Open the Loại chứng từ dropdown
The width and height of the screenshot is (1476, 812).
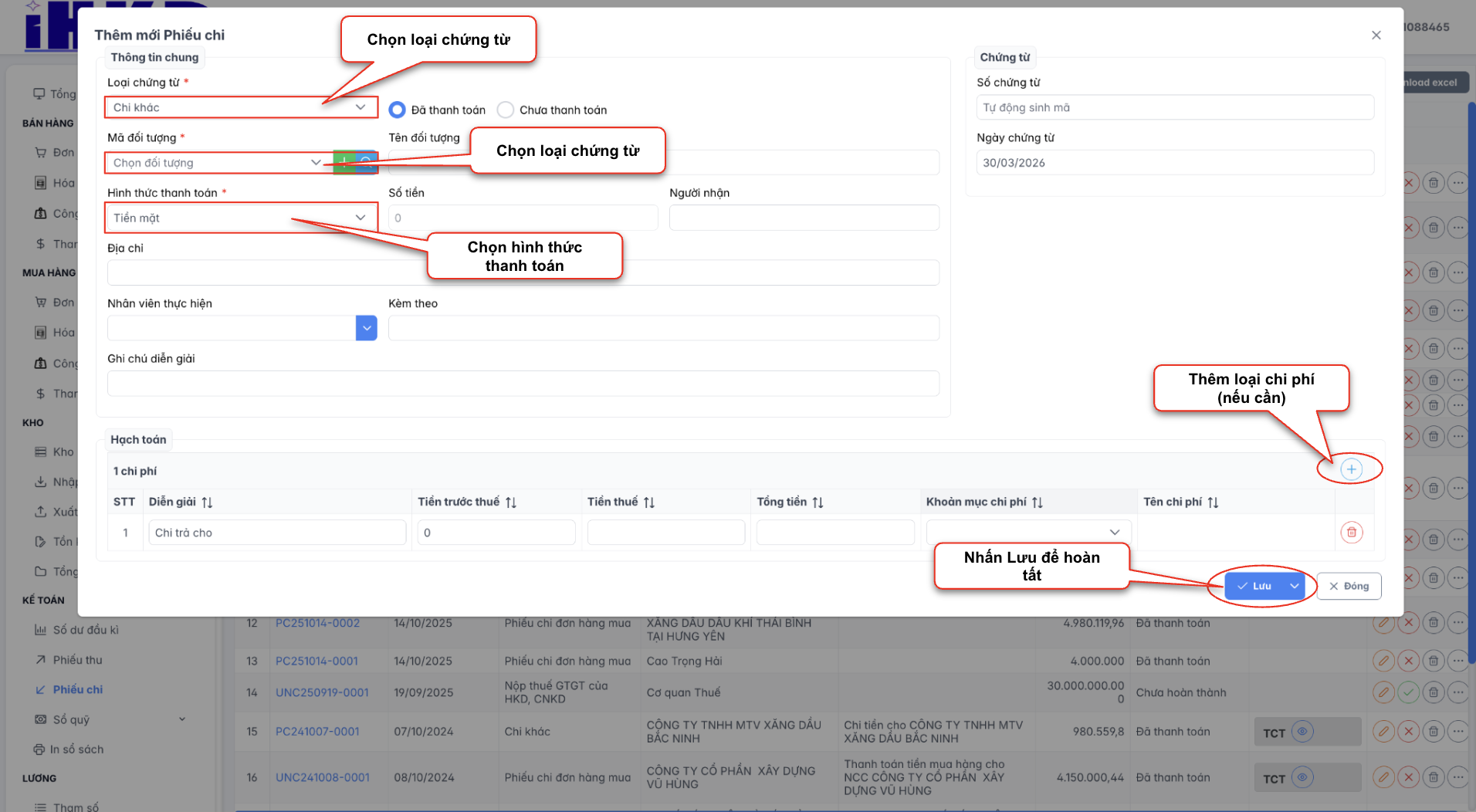241,107
